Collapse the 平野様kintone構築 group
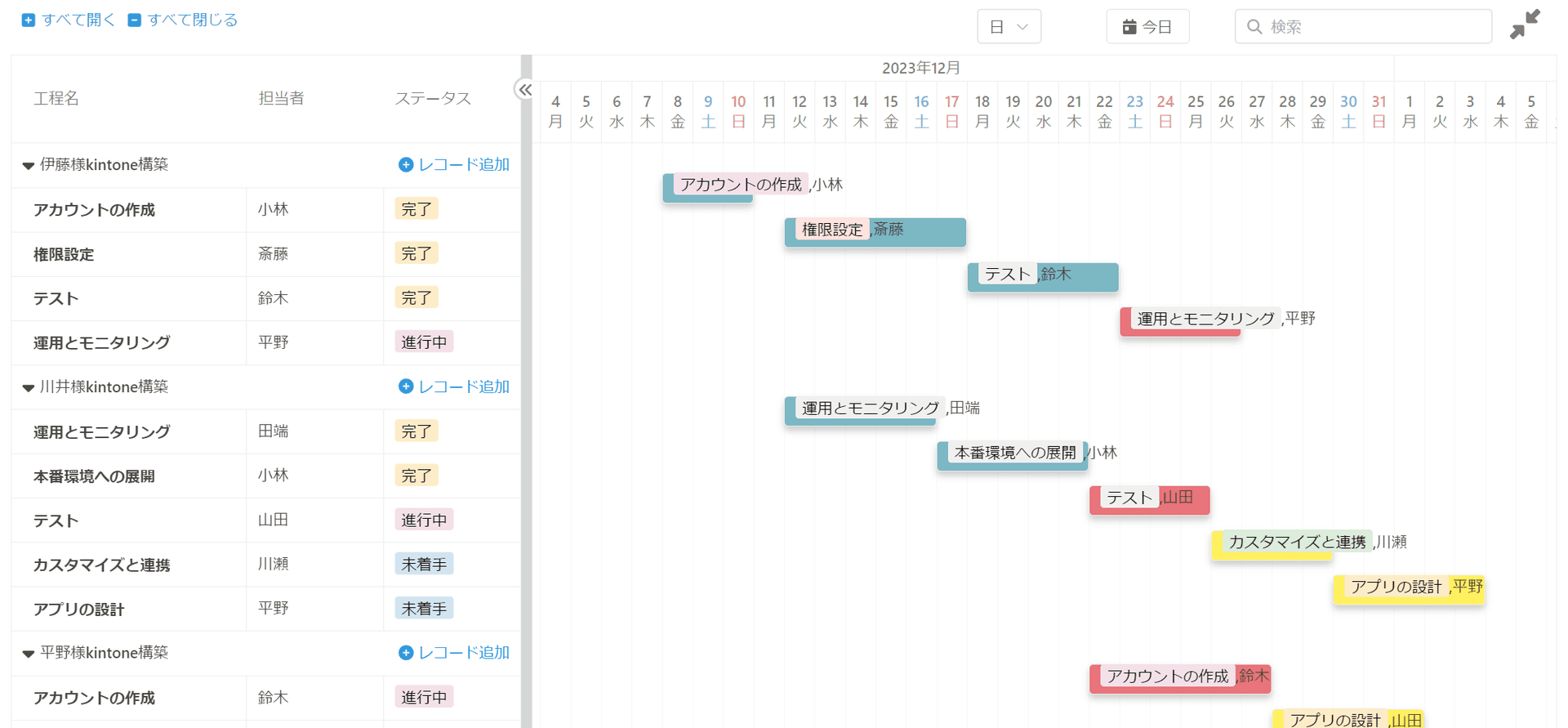This screenshot has height=728, width=1568. click(x=29, y=654)
